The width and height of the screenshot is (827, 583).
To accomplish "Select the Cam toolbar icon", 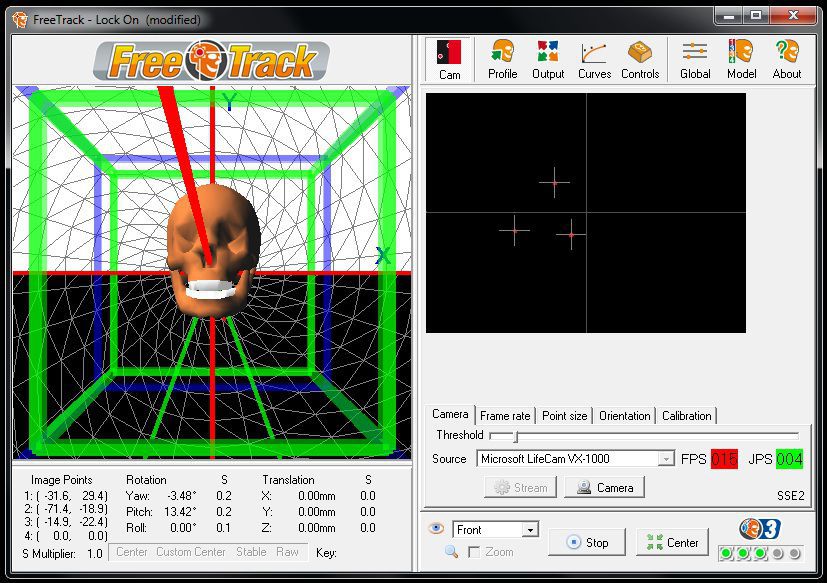I will point(447,58).
